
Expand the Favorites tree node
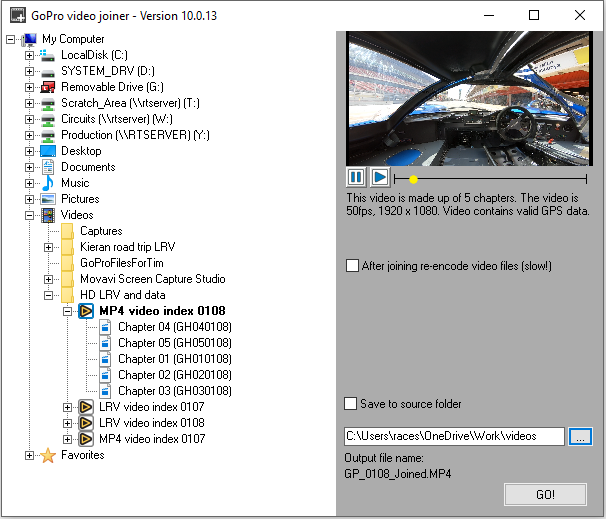[x=30, y=455]
